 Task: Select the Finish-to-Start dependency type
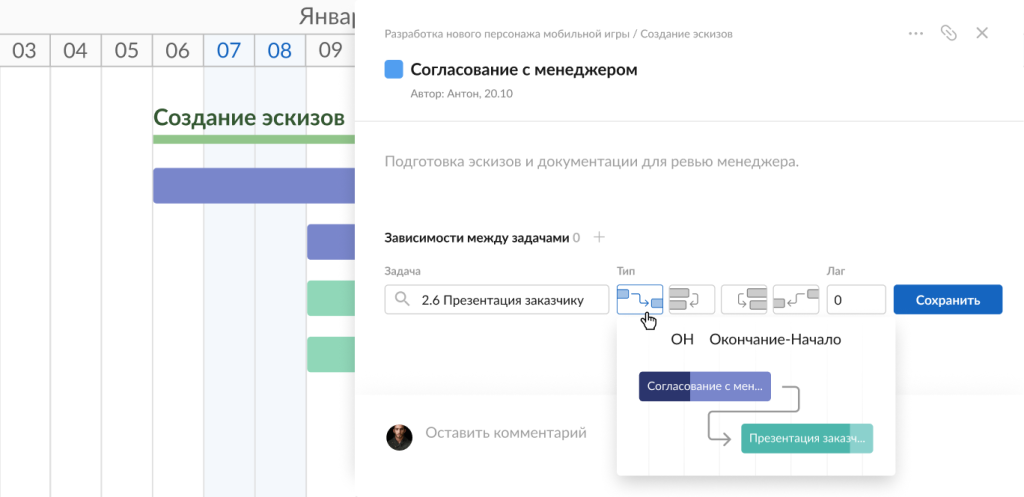640,300
